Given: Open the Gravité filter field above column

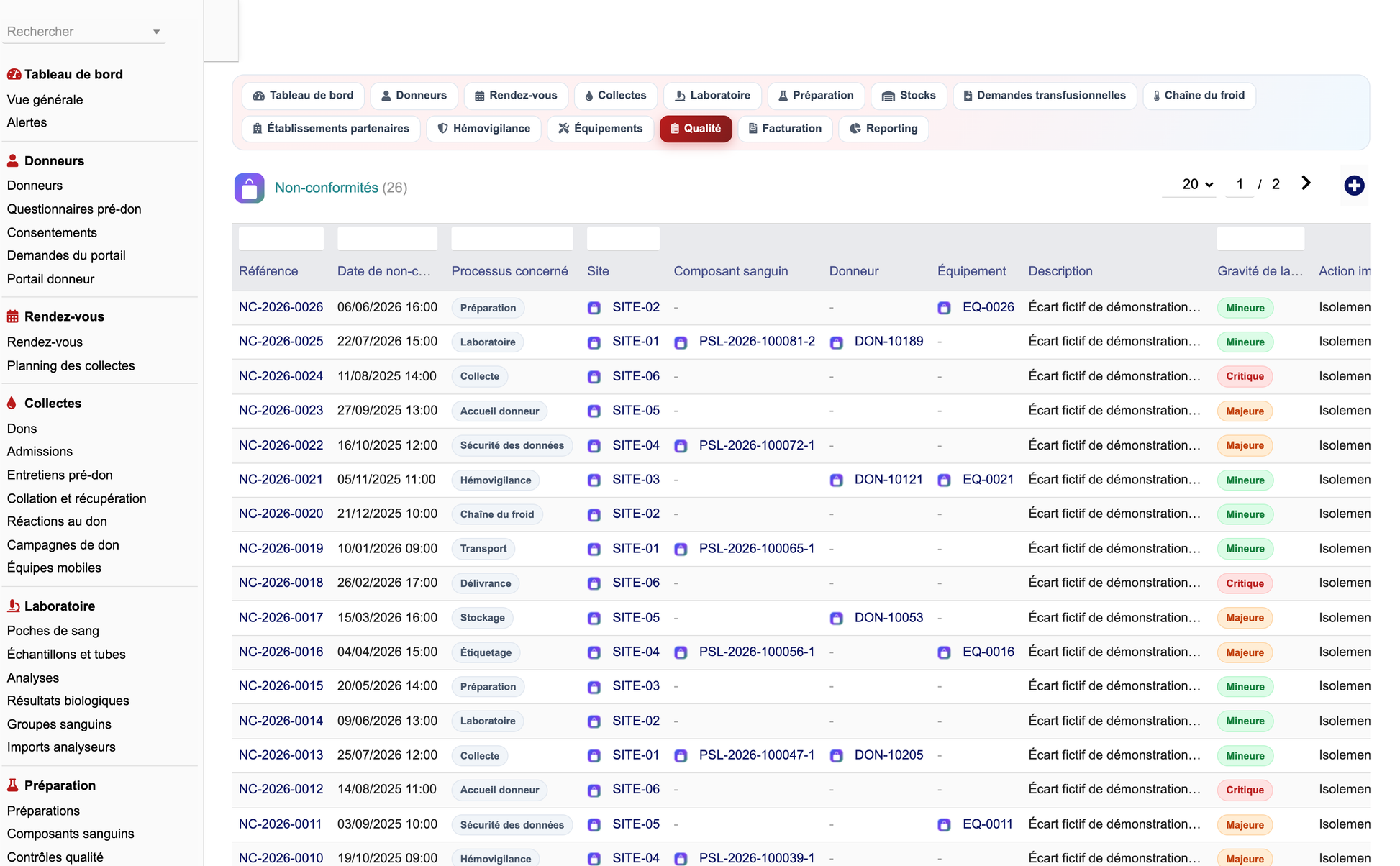Looking at the screenshot, I should [1260, 238].
